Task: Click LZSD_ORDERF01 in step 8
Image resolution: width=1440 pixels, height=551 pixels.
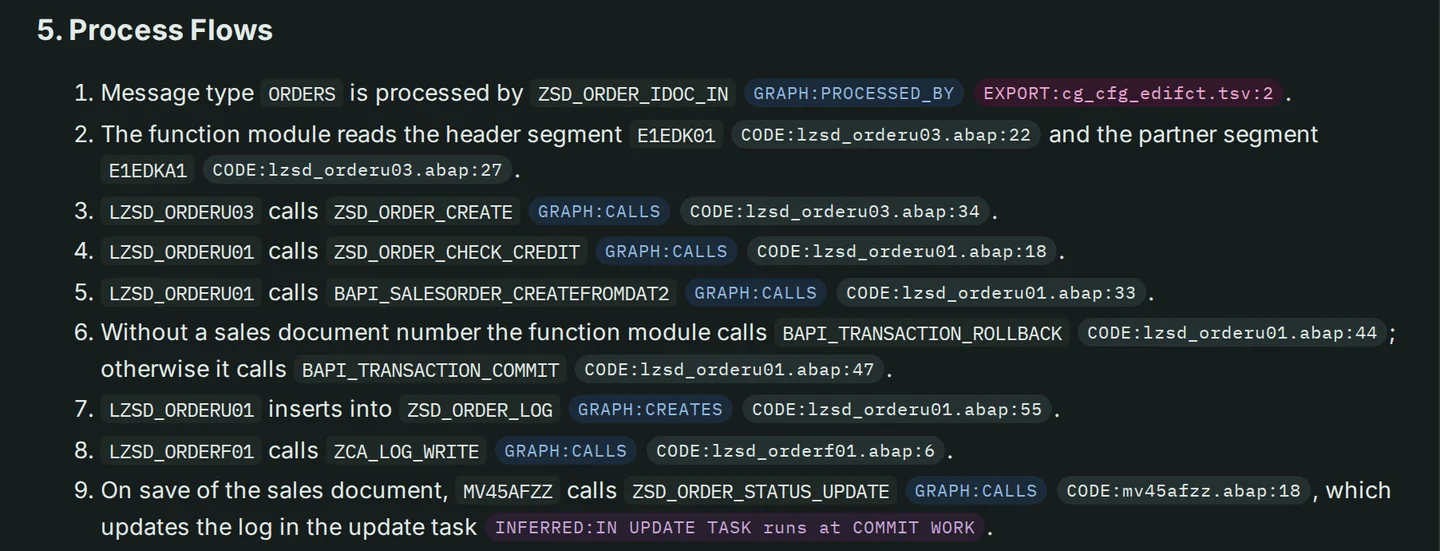Action: pyautogui.click(x=181, y=451)
